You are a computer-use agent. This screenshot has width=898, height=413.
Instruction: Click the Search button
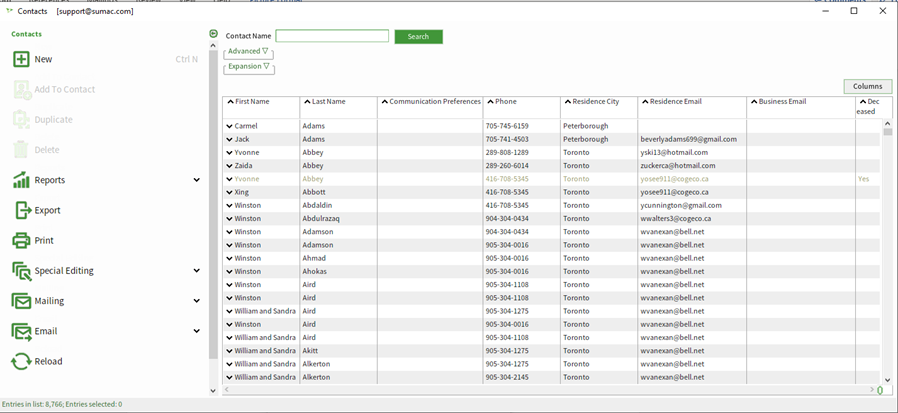[419, 37]
